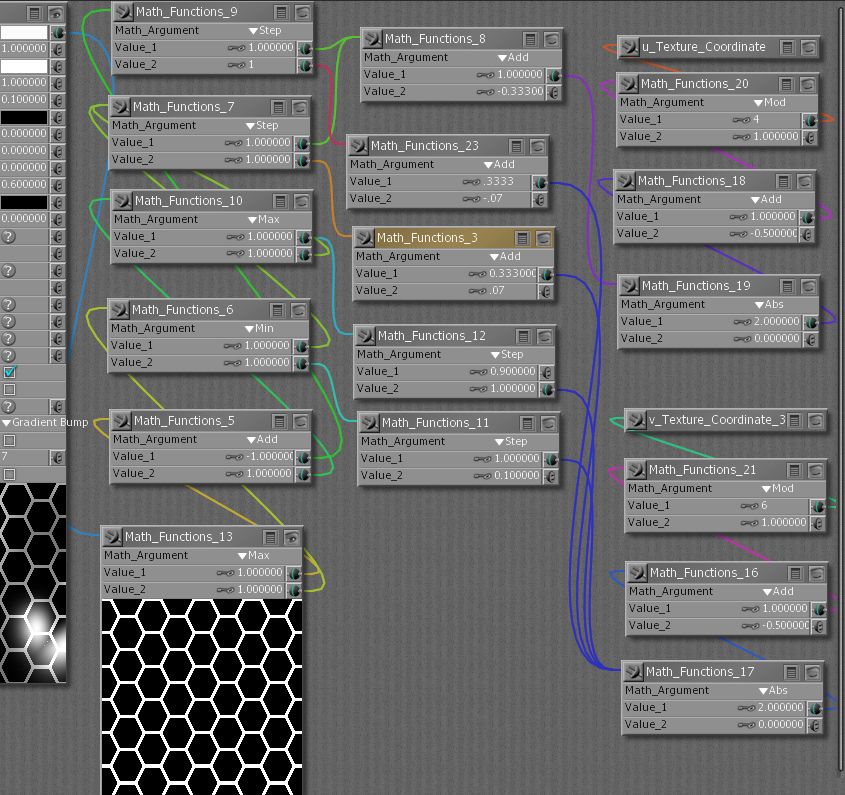
Task: Click Value_1 connected port on Math_Functions_12
Action: click(550, 372)
